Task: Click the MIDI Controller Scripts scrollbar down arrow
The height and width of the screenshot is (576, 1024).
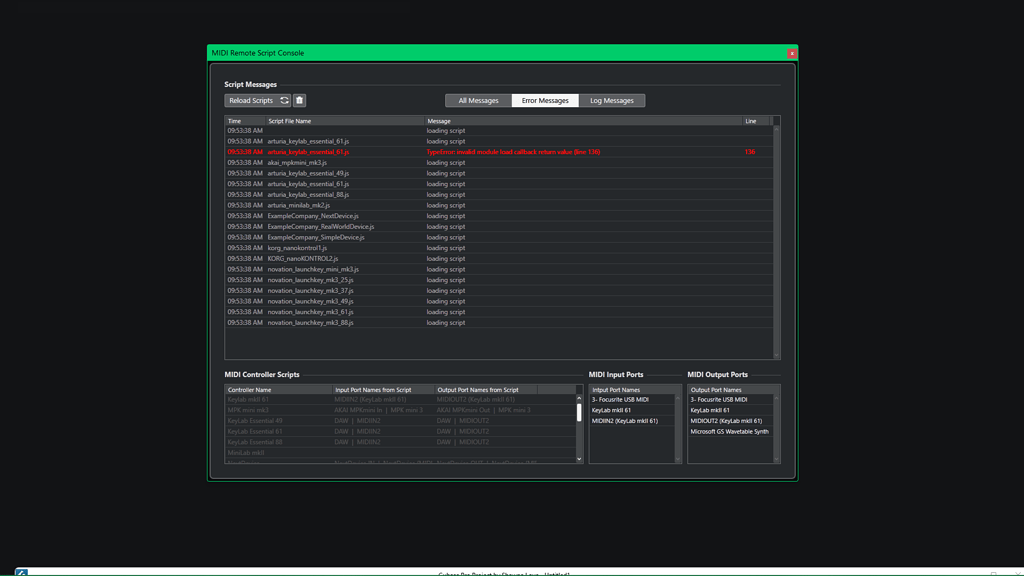Action: coord(580,458)
